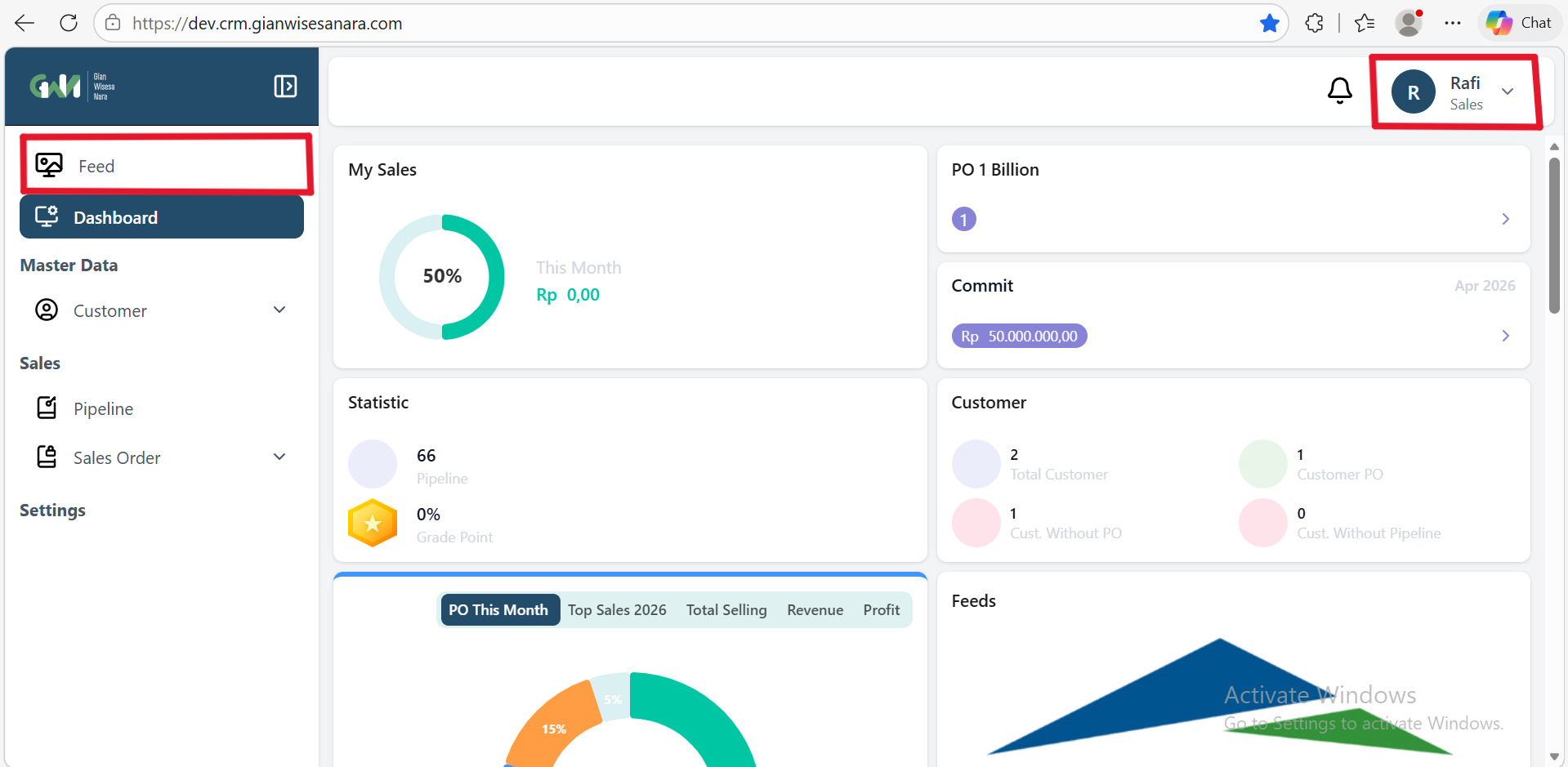The height and width of the screenshot is (767, 1568).
Task: Click the Customer person icon in the sidebar
Action: click(47, 310)
